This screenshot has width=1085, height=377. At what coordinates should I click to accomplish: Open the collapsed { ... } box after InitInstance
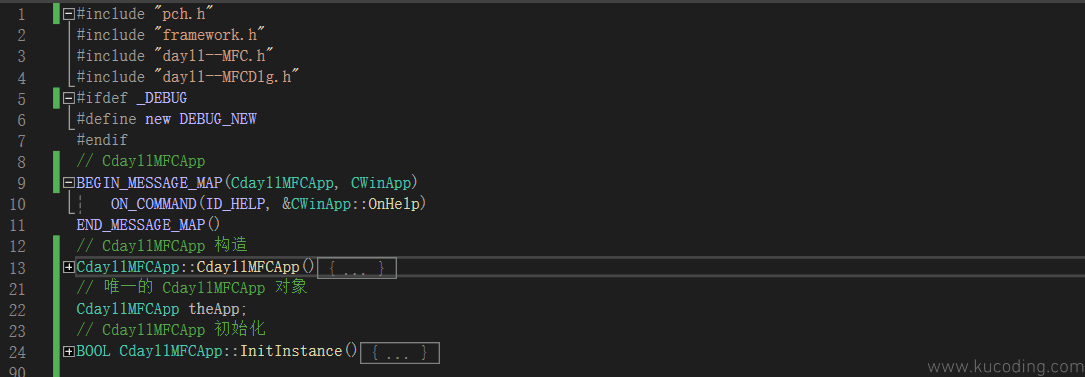[x=400, y=352]
